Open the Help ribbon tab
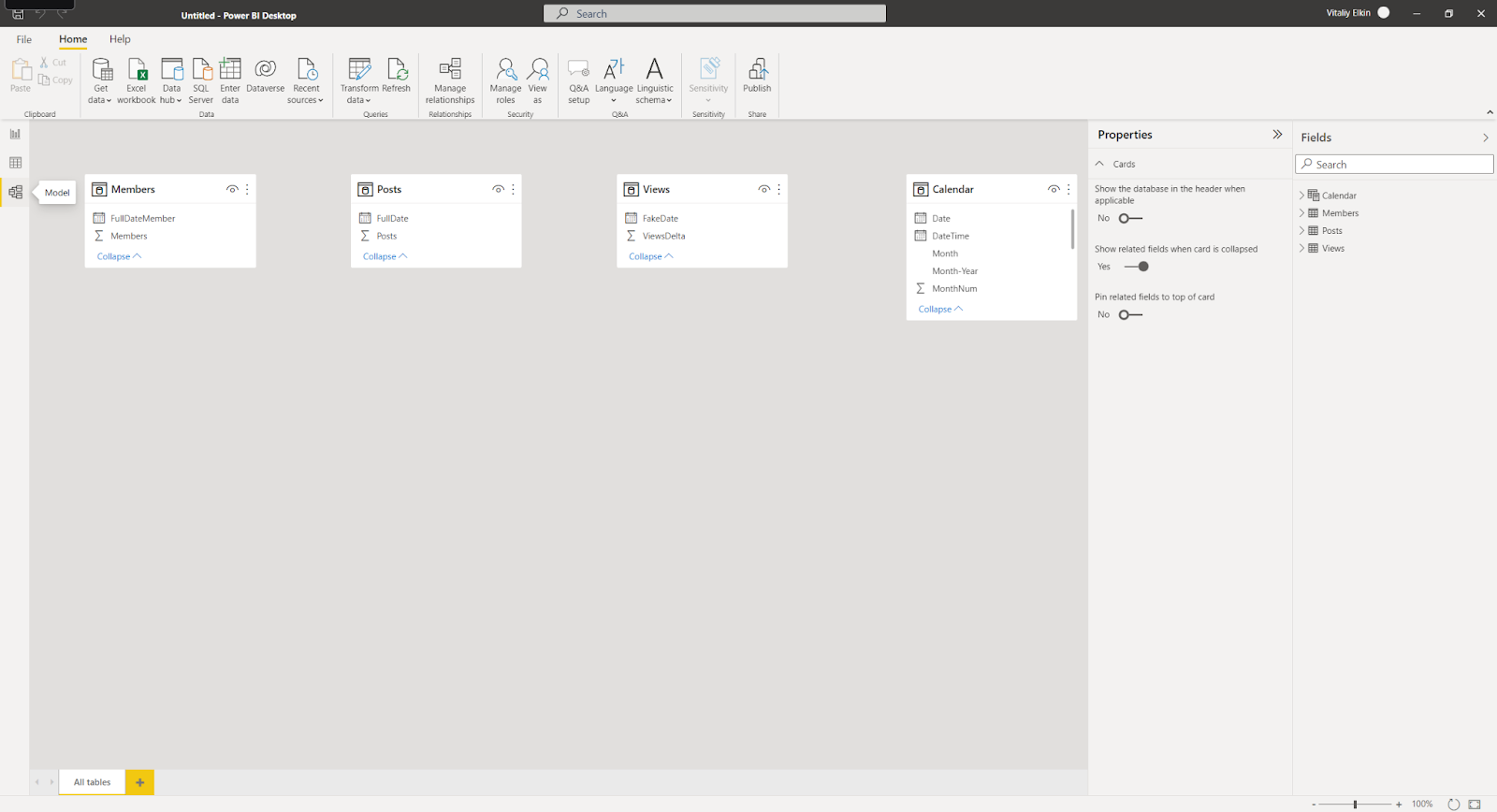 tap(120, 39)
